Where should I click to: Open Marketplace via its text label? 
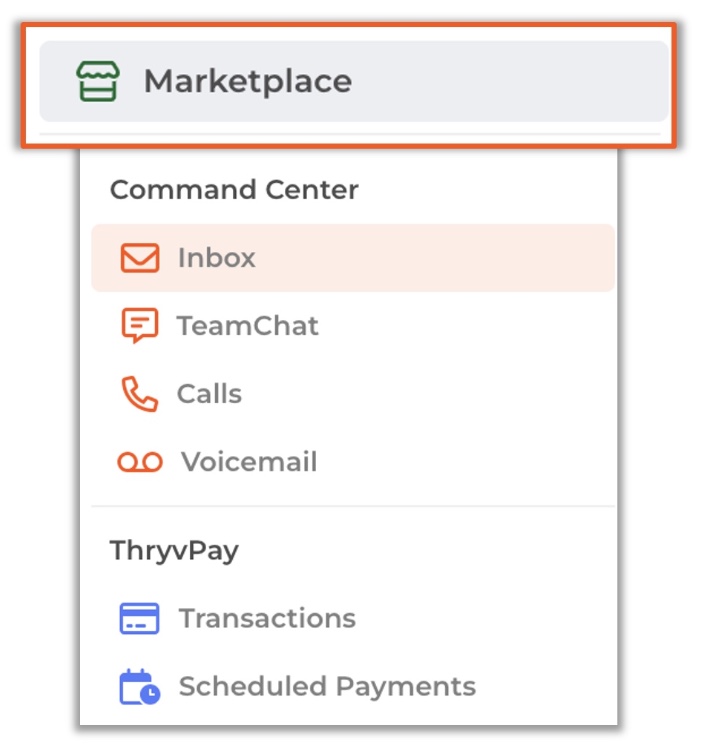click(x=248, y=82)
